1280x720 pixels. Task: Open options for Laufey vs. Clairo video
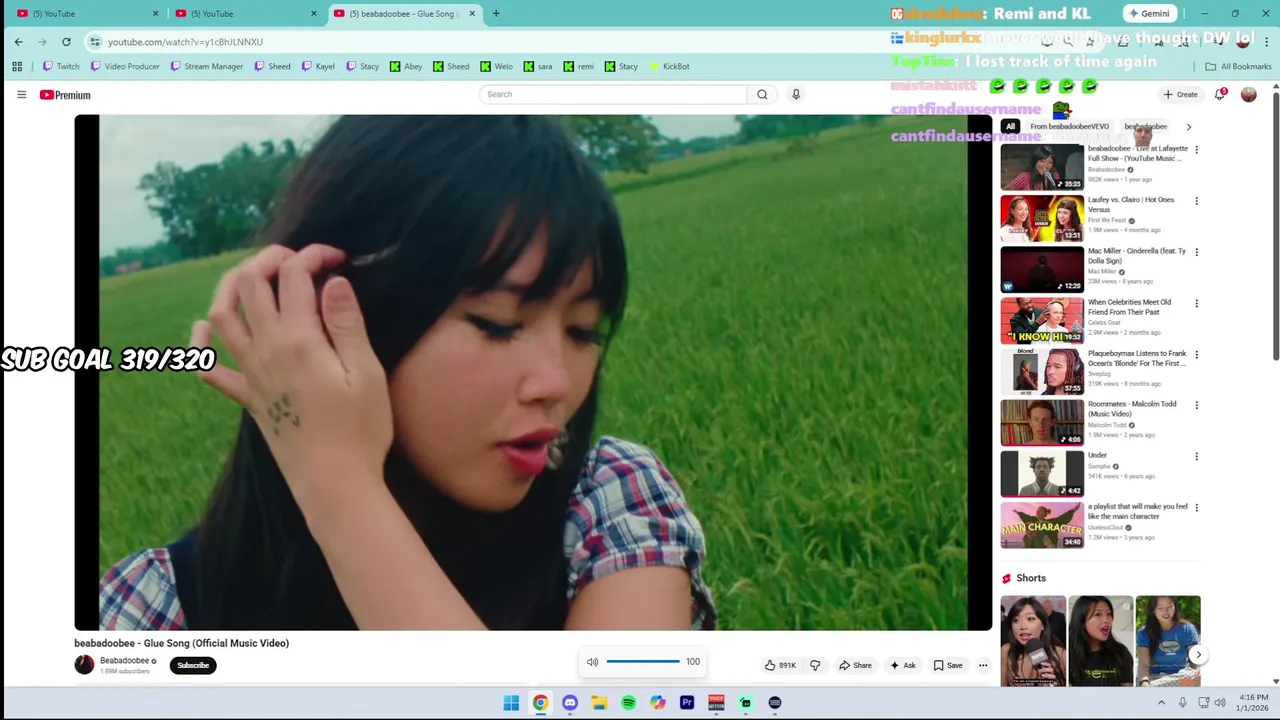(1196, 201)
